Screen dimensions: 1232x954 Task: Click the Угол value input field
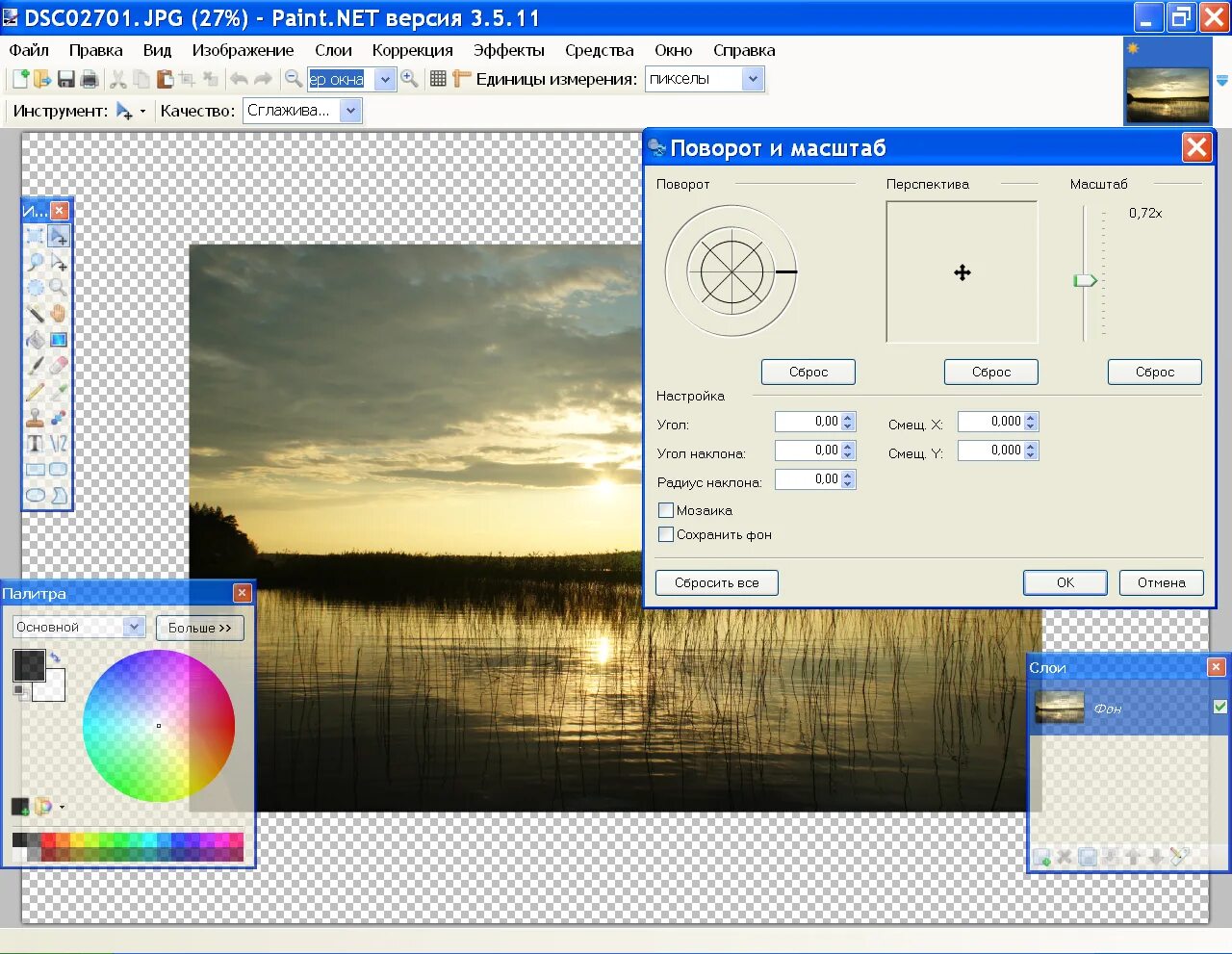click(808, 422)
